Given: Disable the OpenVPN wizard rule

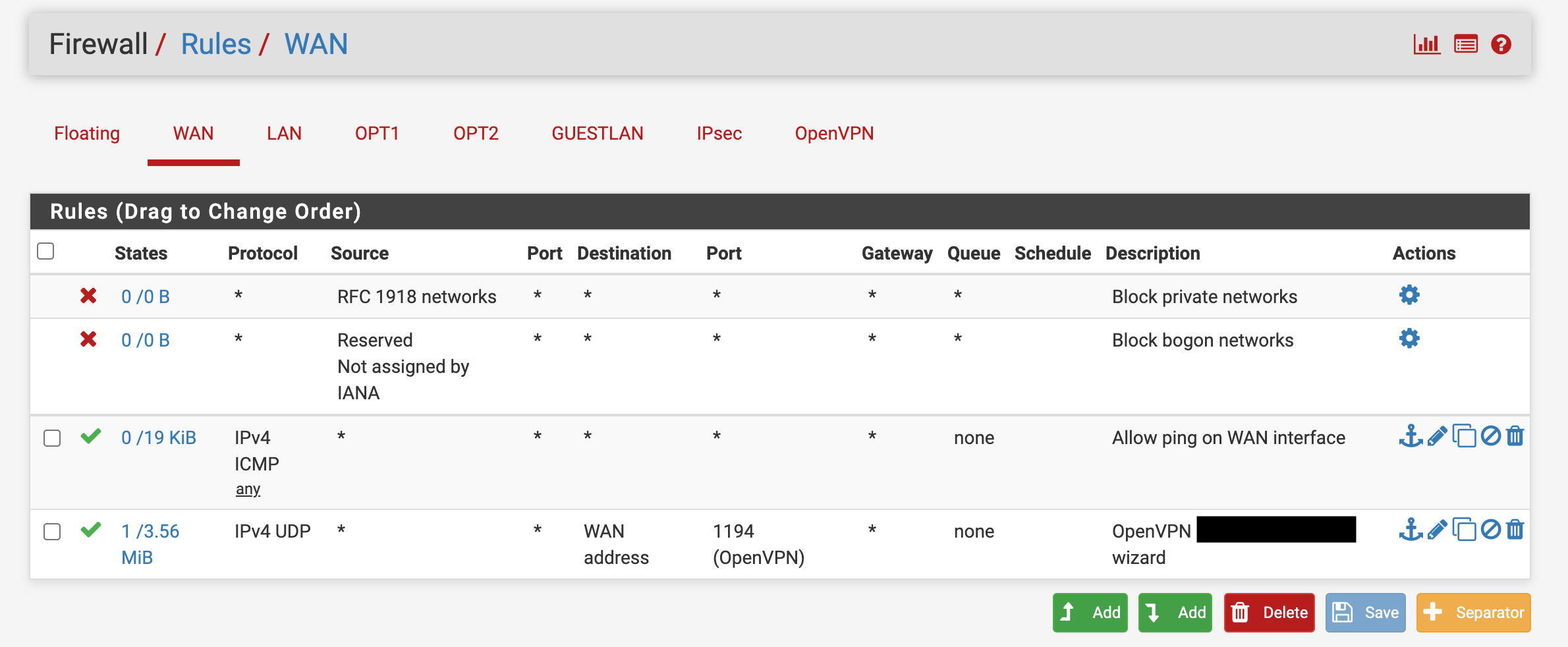Looking at the screenshot, I should point(1490,530).
